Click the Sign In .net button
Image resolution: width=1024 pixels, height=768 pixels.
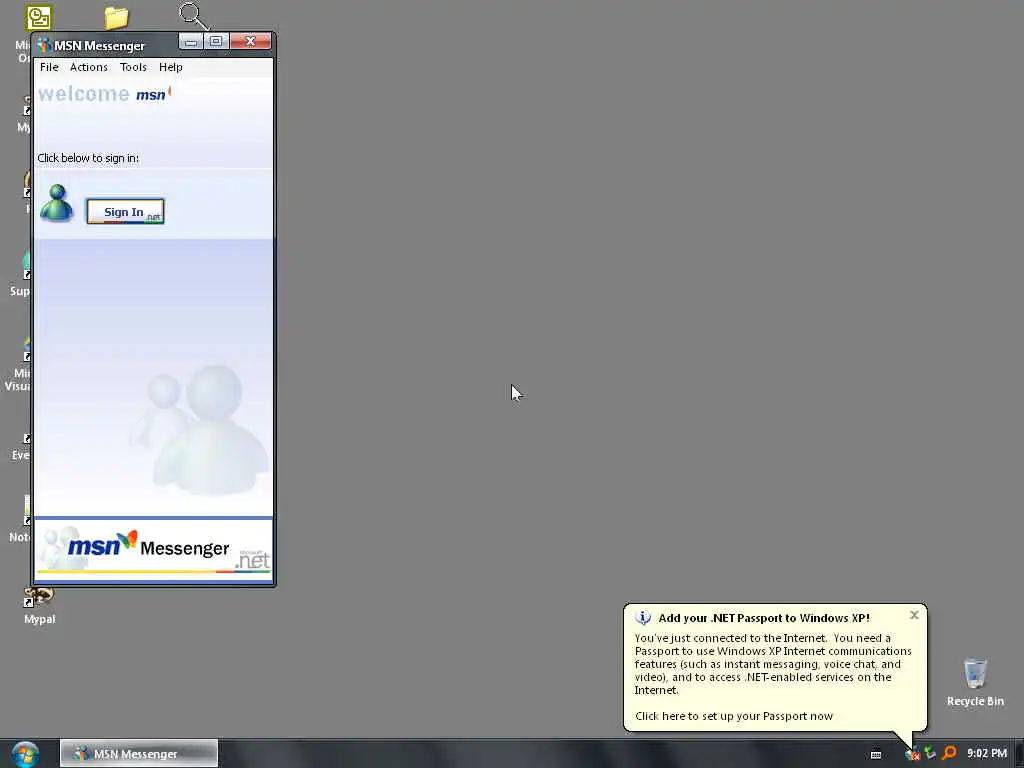pos(125,212)
